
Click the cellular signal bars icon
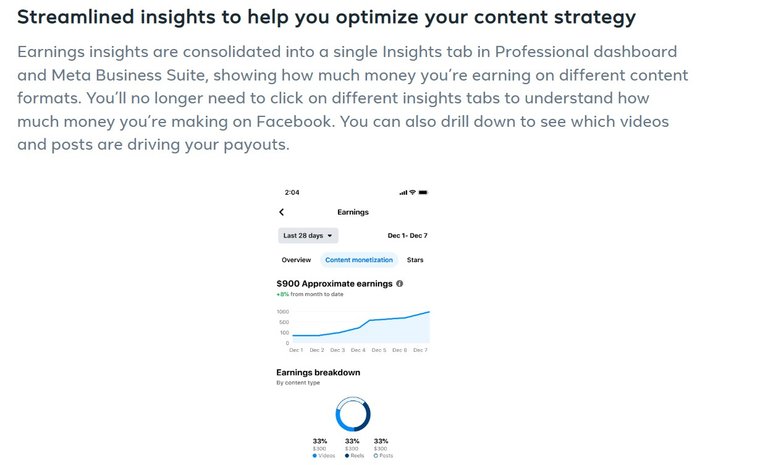tap(403, 193)
